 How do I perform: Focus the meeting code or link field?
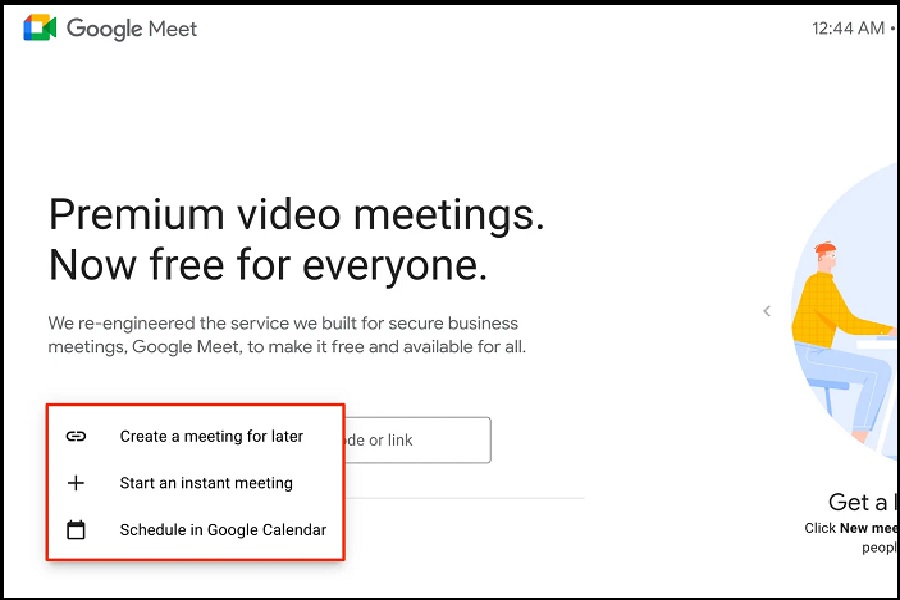pyautogui.click(x=415, y=440)
